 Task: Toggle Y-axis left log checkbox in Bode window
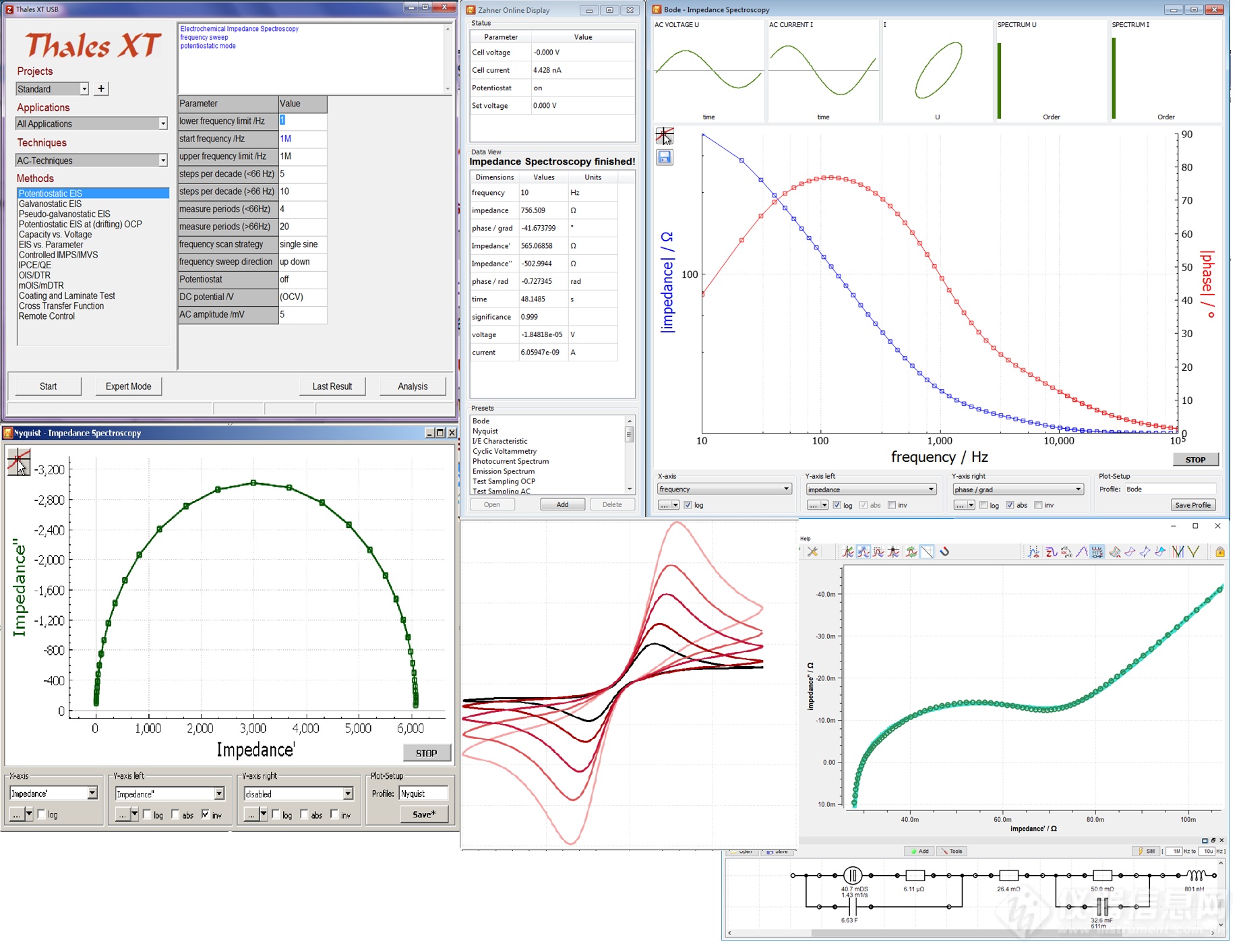click(x=837, y=505)
